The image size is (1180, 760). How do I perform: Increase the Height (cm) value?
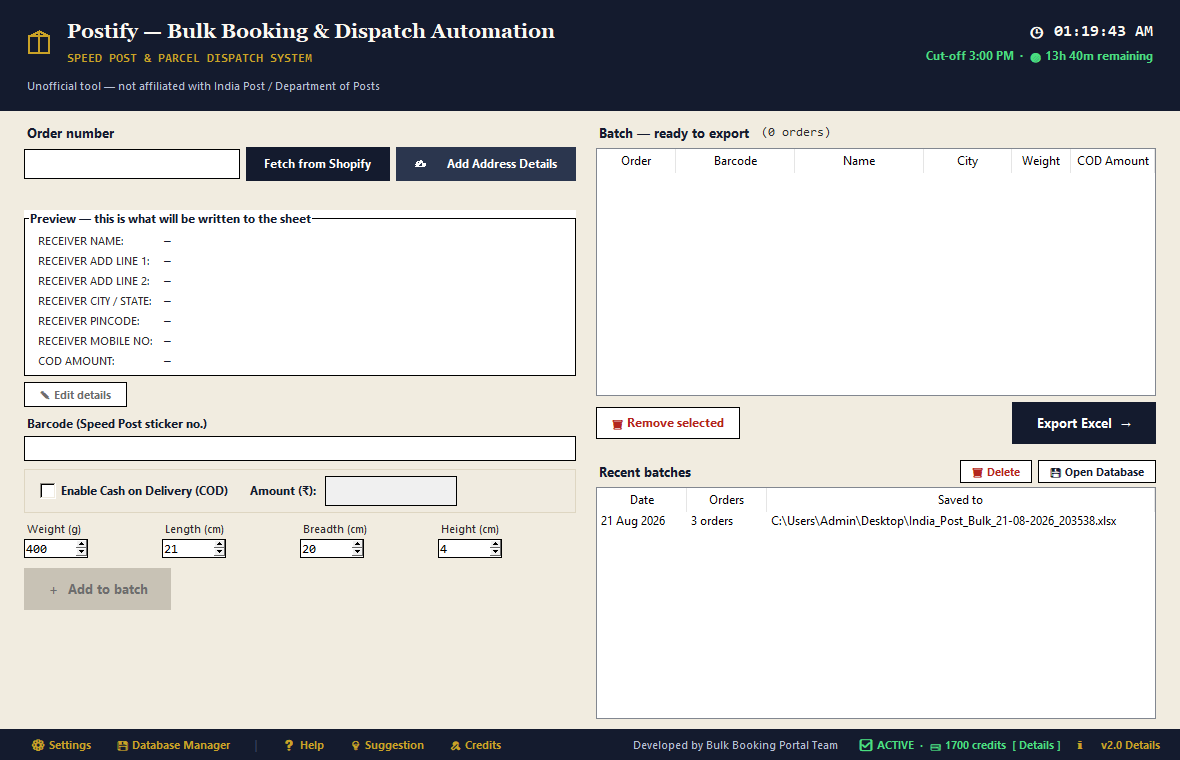point(495,545)
